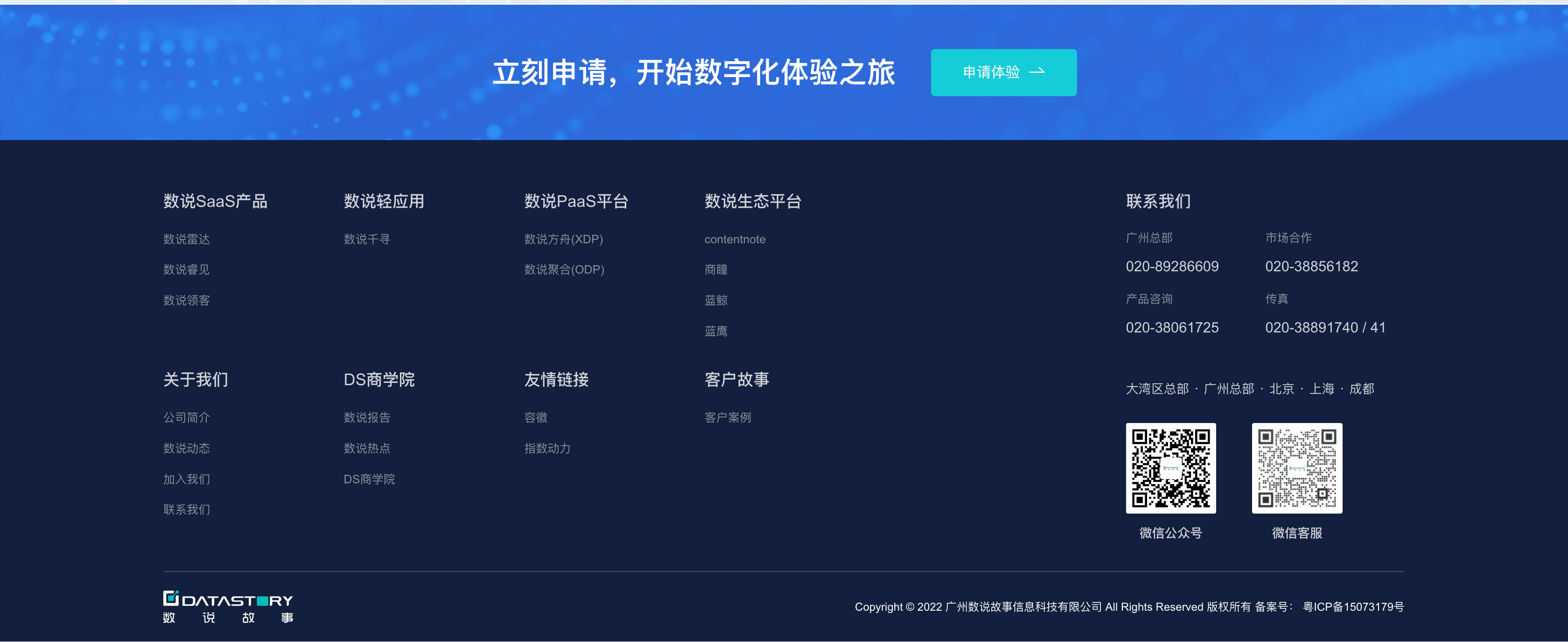This screenshot has height=642, width=1568.
Task: Click the 微信客服 QR code
Action: click(1297, 468)
